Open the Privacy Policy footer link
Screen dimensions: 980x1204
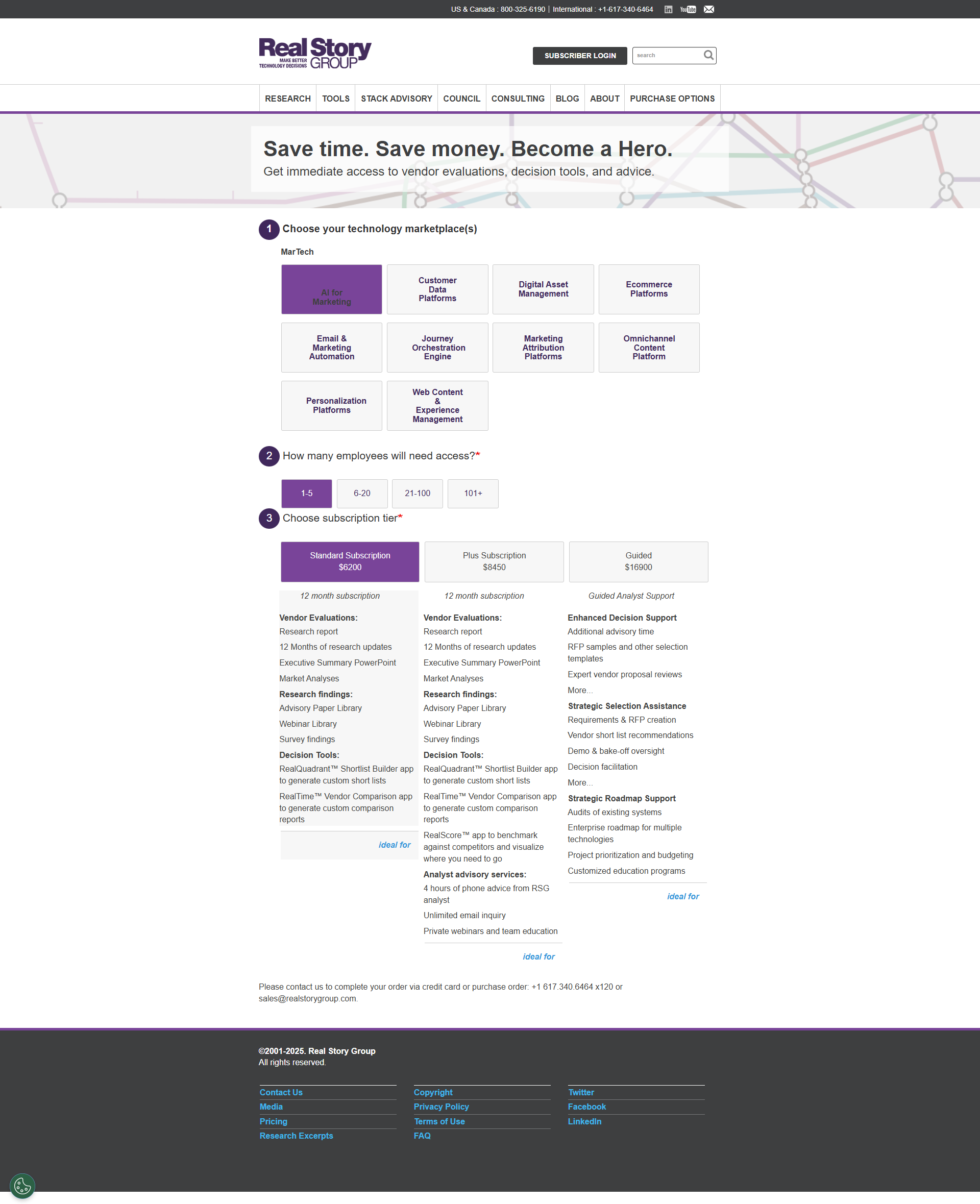coord(442,1108)
